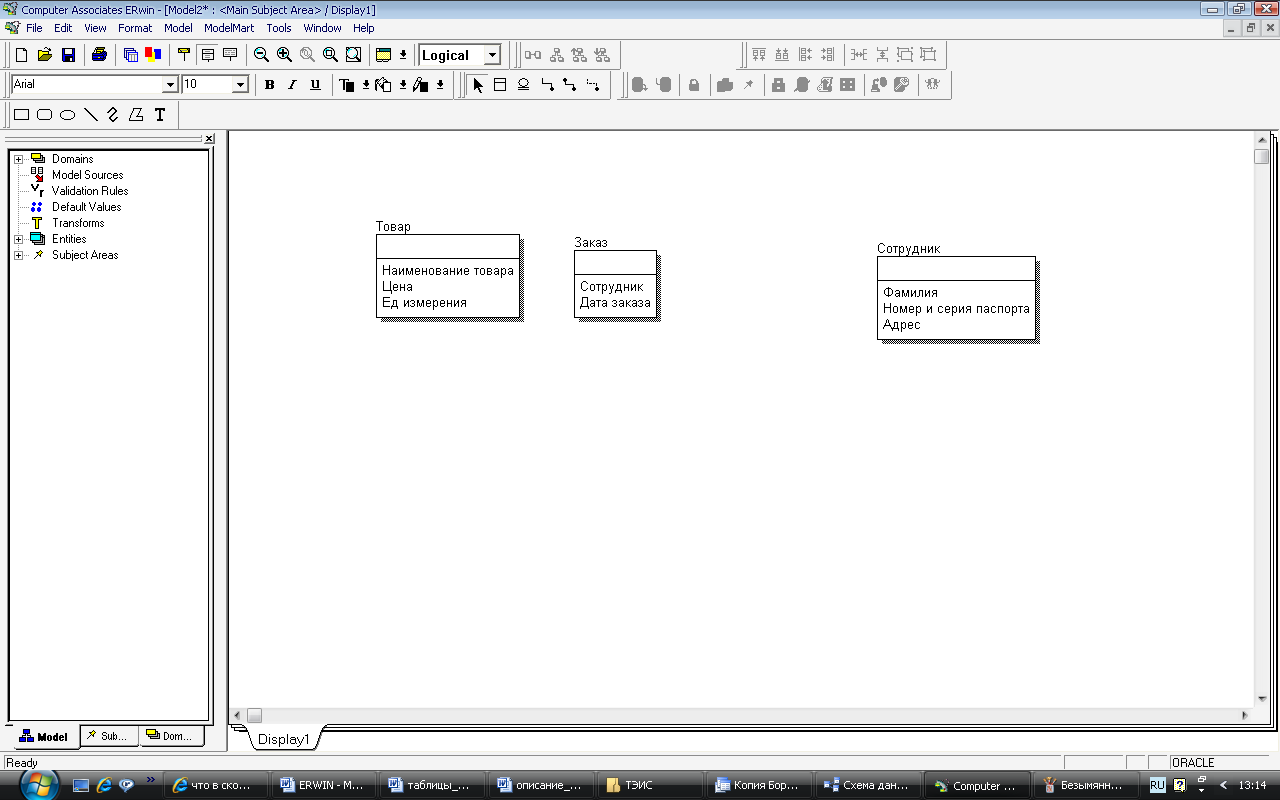Click RU language indicator in tray
Viewport: 1280px width, 800px height.
point(1157,785)
